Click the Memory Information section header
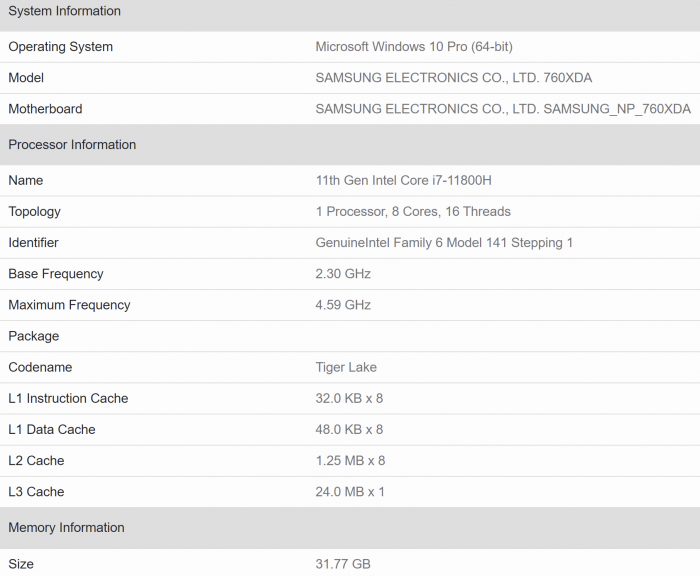Viewport: 700px width, 576px height. pyautogui.click(x=66, y=528)
